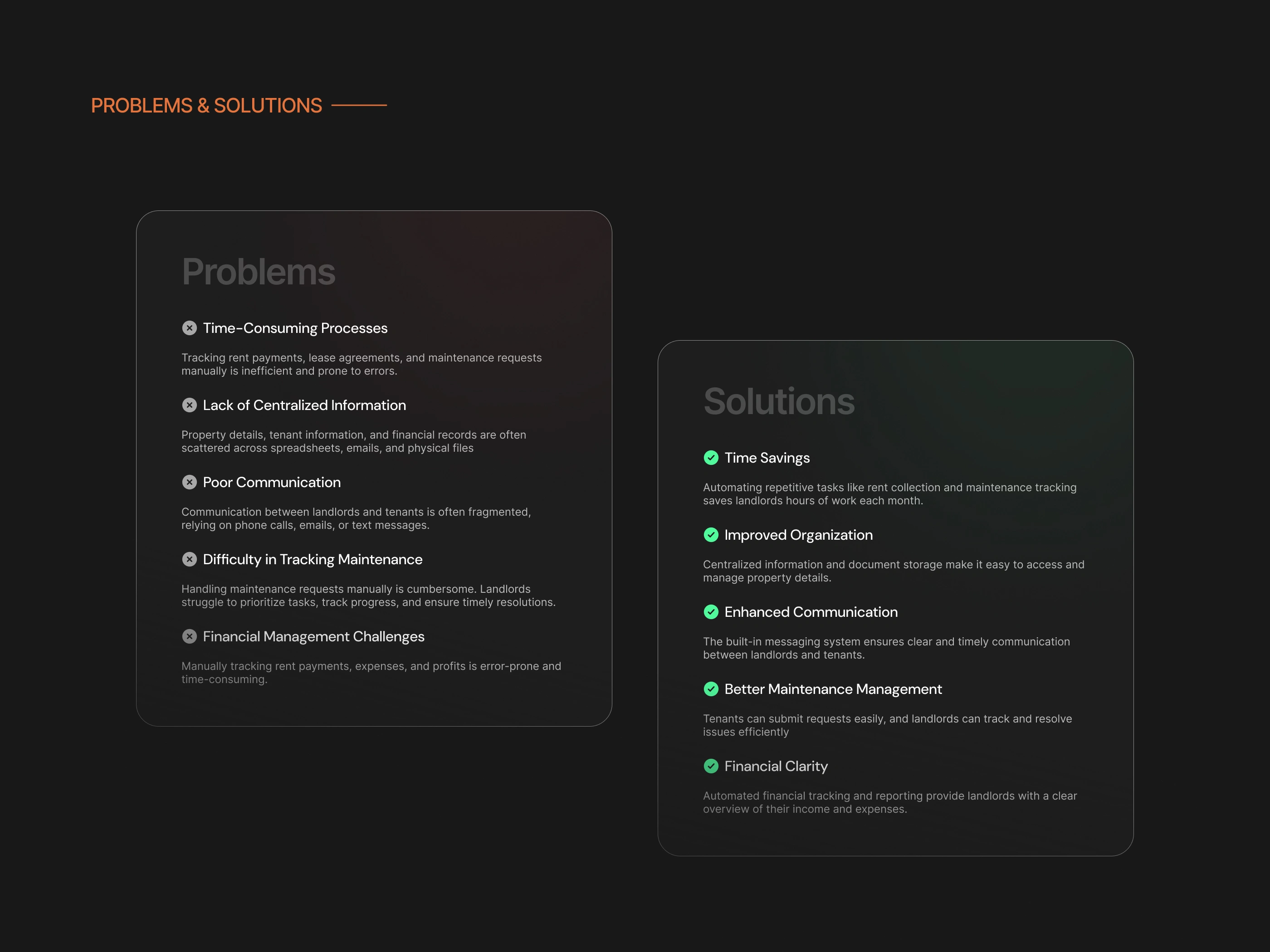Click the green checkmark beside Better Maintenance Management

tap(711, 689)
